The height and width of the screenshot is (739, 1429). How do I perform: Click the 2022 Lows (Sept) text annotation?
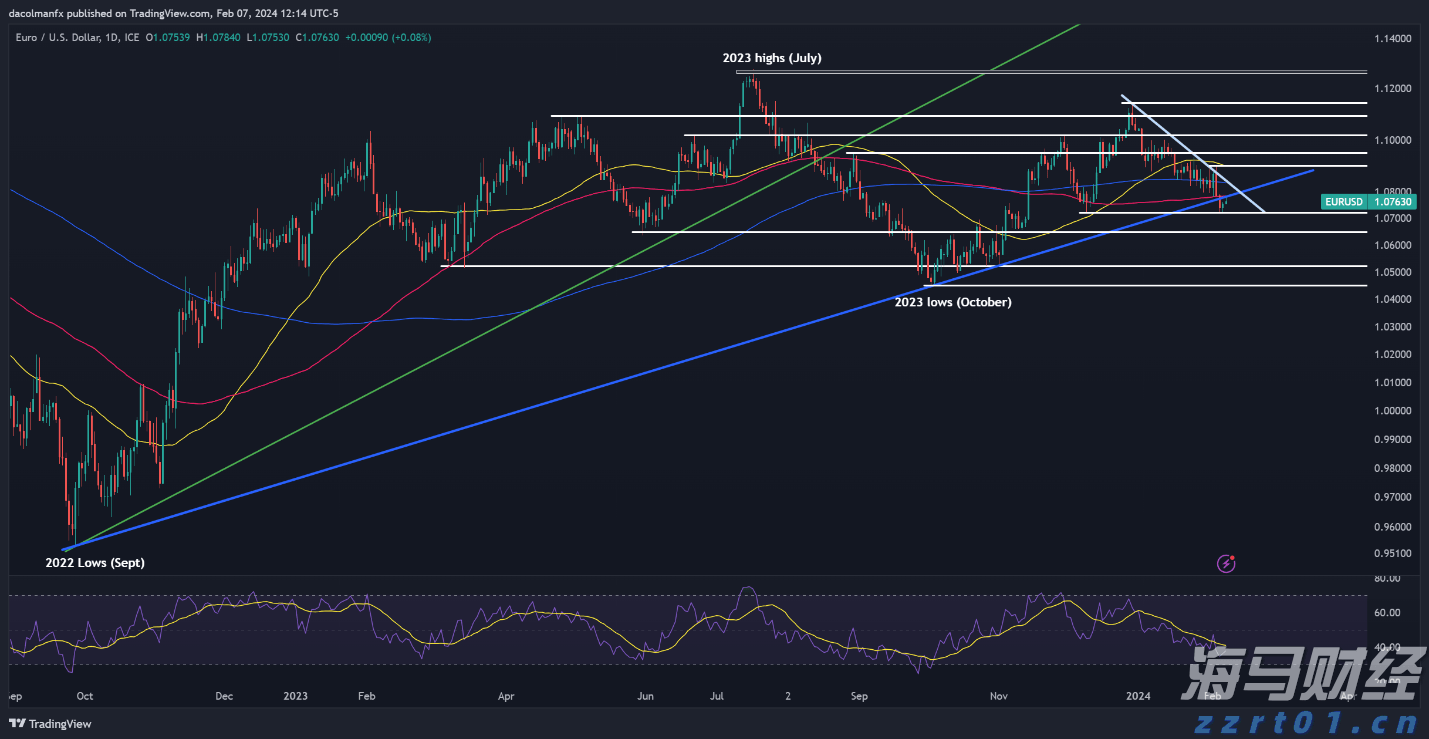(x=95, y=562)
